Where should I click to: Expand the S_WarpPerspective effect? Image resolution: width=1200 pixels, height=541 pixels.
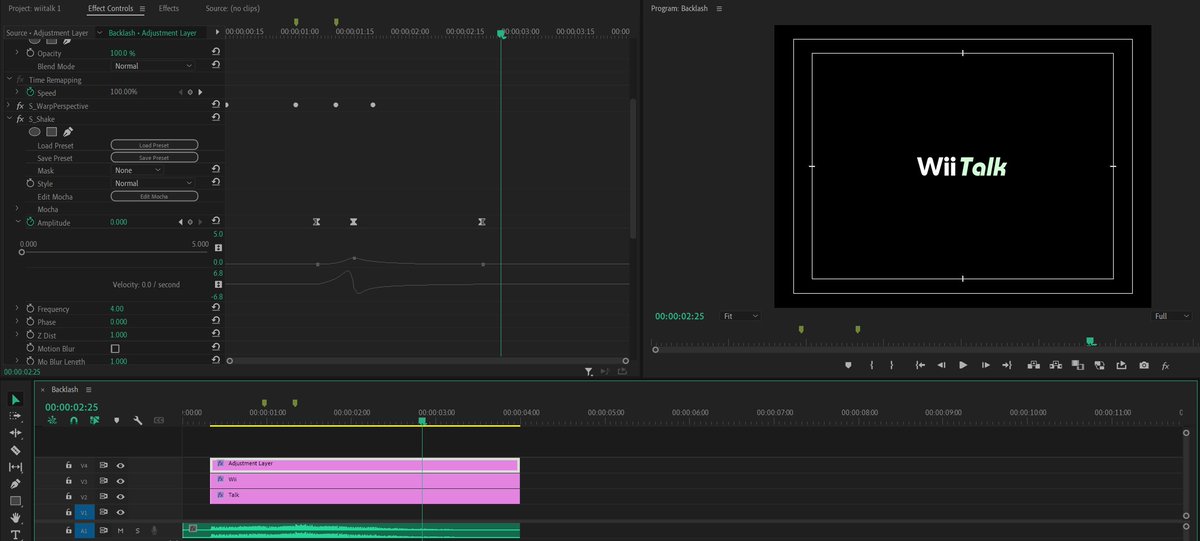click(8, 105)
